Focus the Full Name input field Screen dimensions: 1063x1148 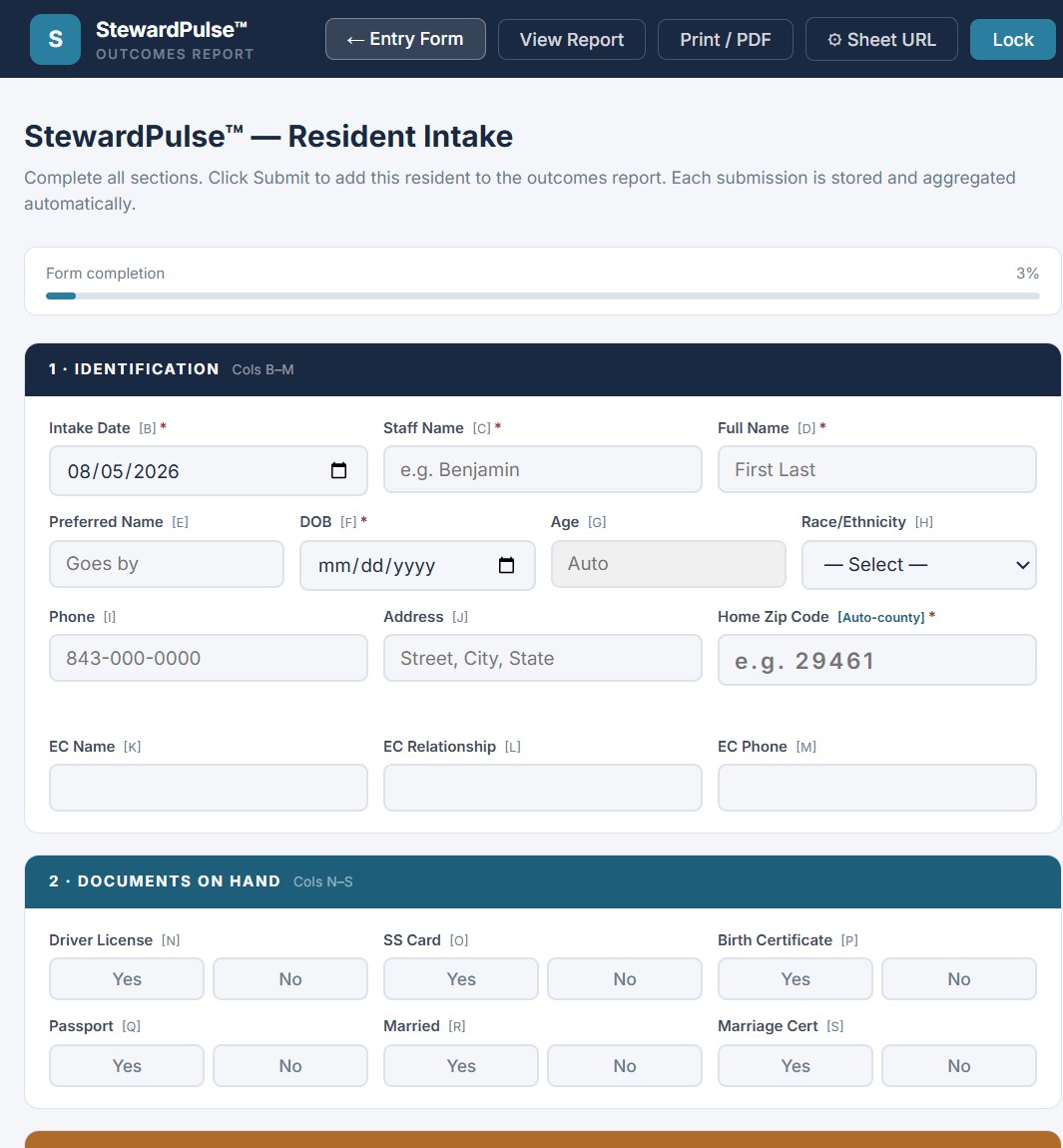point(877,469)
